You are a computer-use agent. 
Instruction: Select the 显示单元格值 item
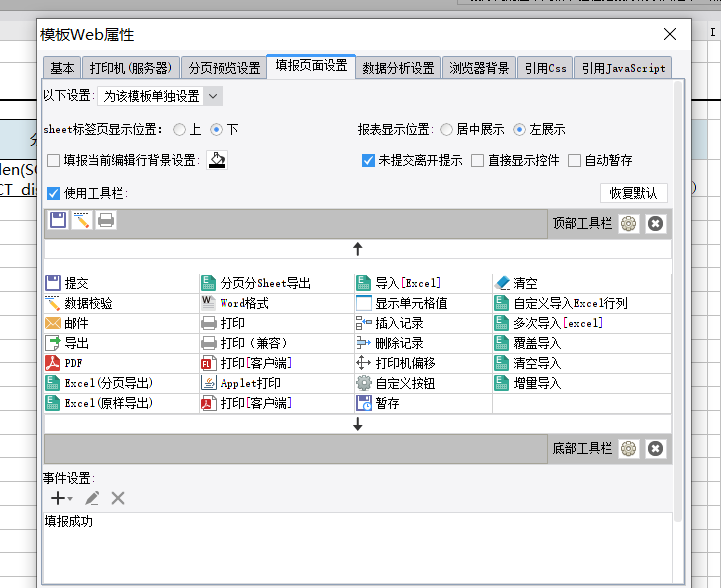[x=423, y=303]
